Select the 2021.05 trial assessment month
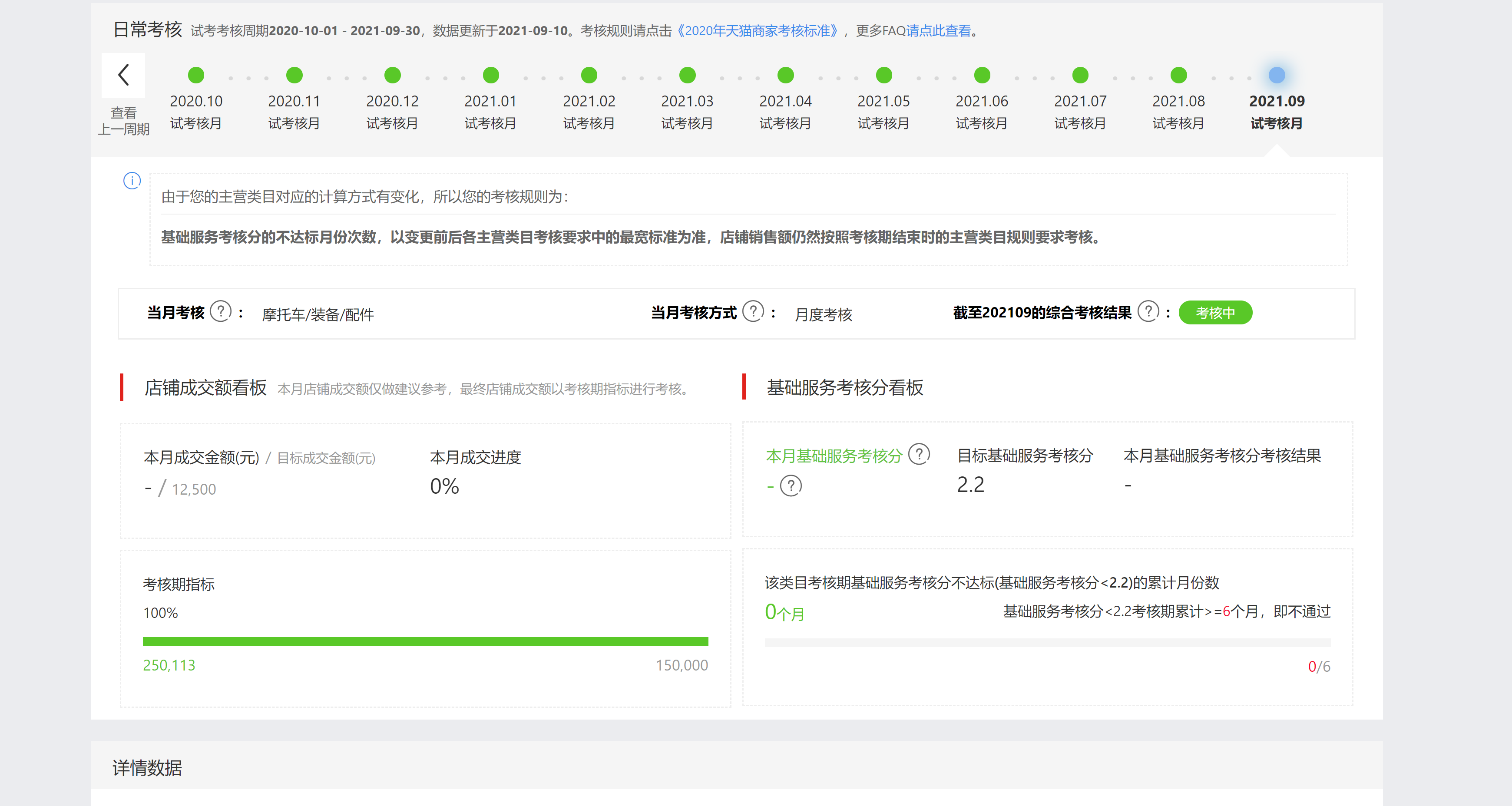The image size is (1512, 806). coord(883,99)
